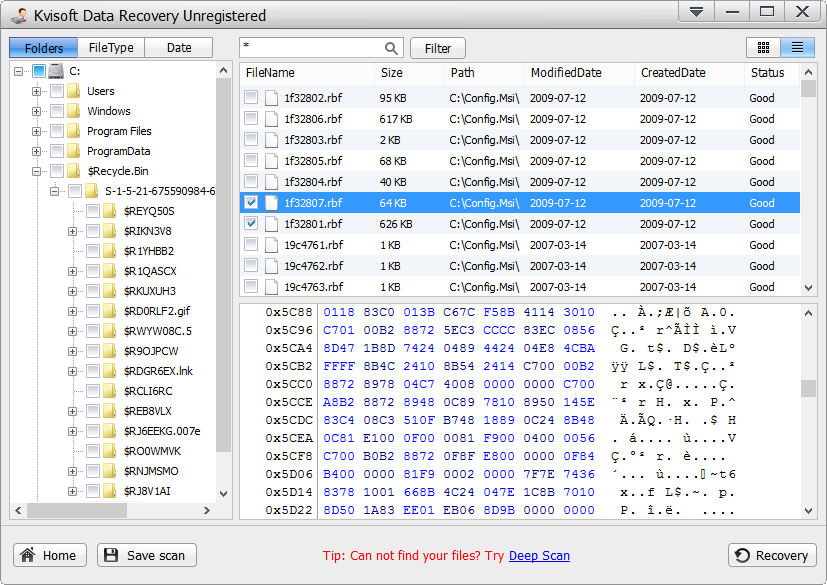Image resolution: width=827 pixels, height=585 pixels.
Task: Sort by the Size column header
Action: [x=409, y=73]
